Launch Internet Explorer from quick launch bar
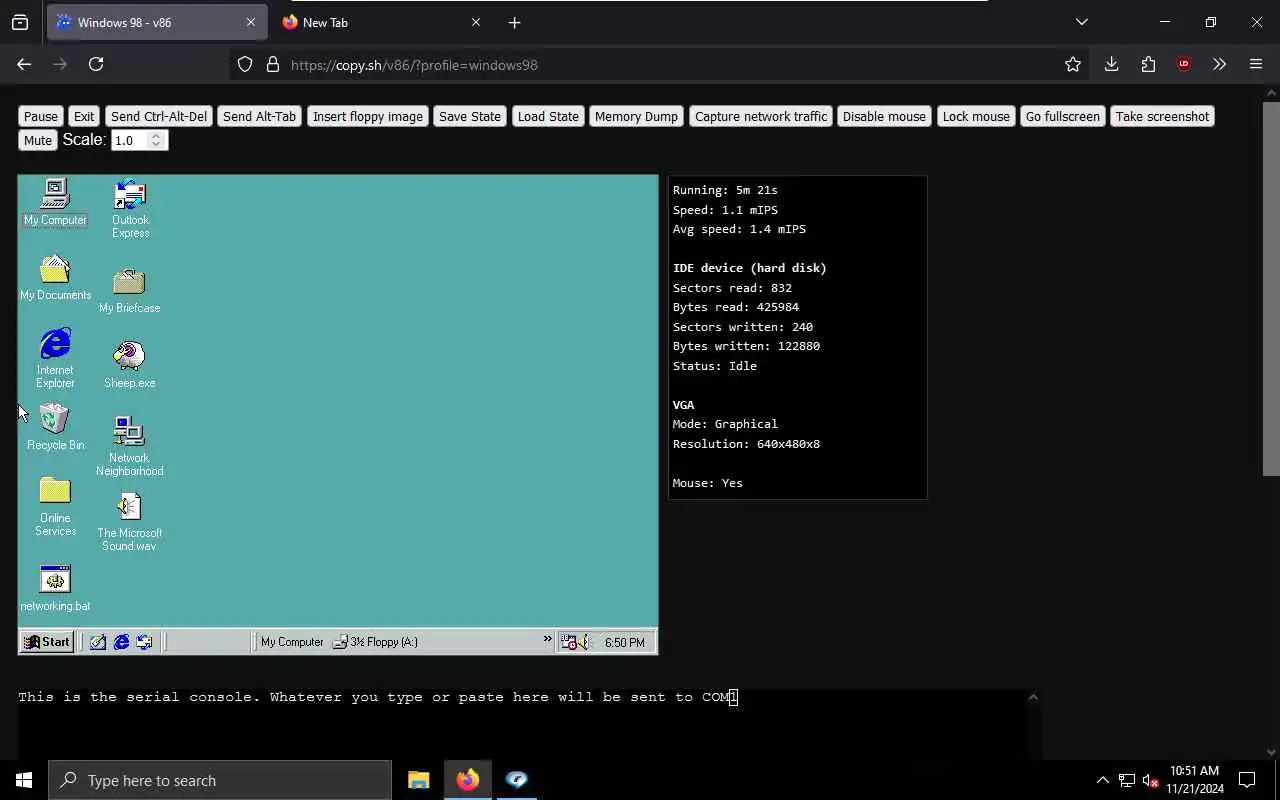The height and width of the screenshot is (800, 1280). click(121, 642)
